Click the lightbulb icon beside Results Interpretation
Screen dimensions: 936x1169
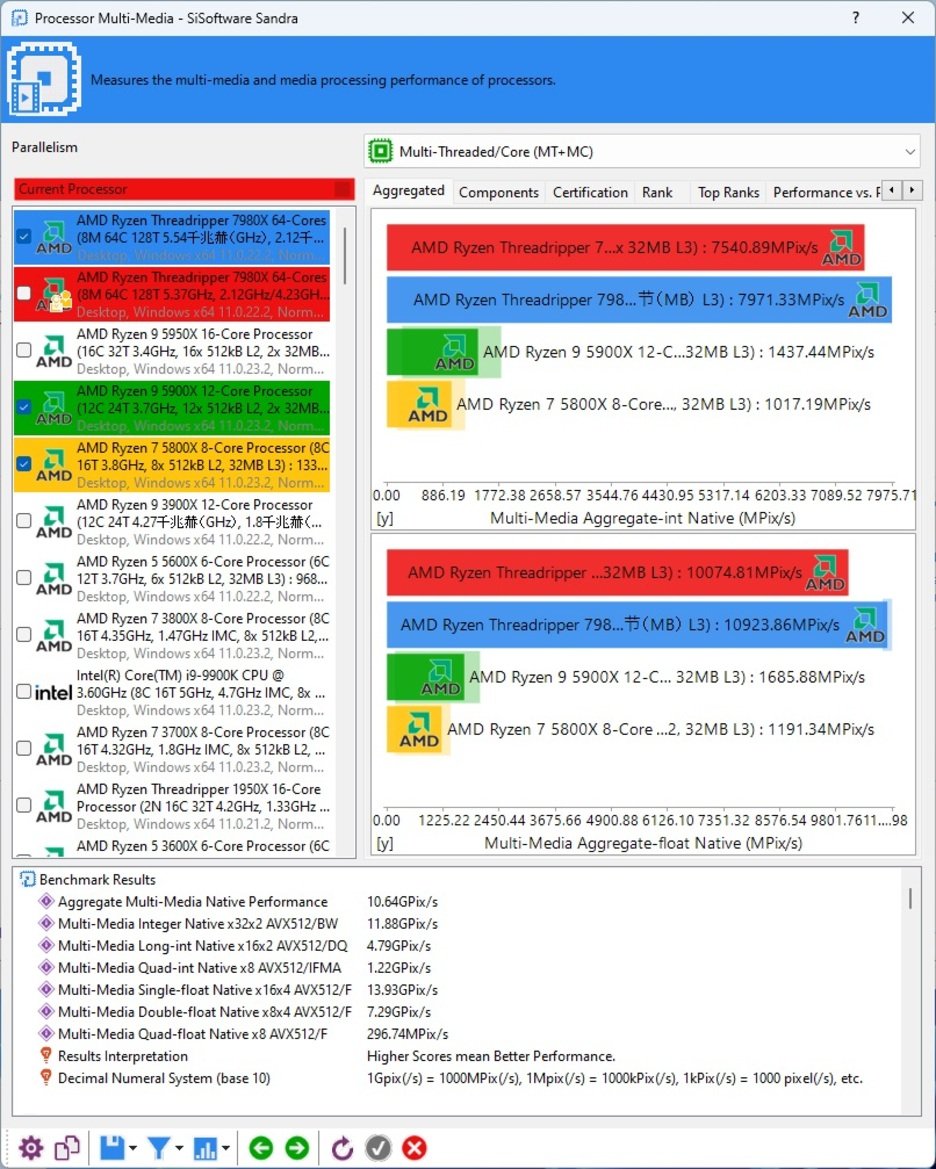(46, 1056)
